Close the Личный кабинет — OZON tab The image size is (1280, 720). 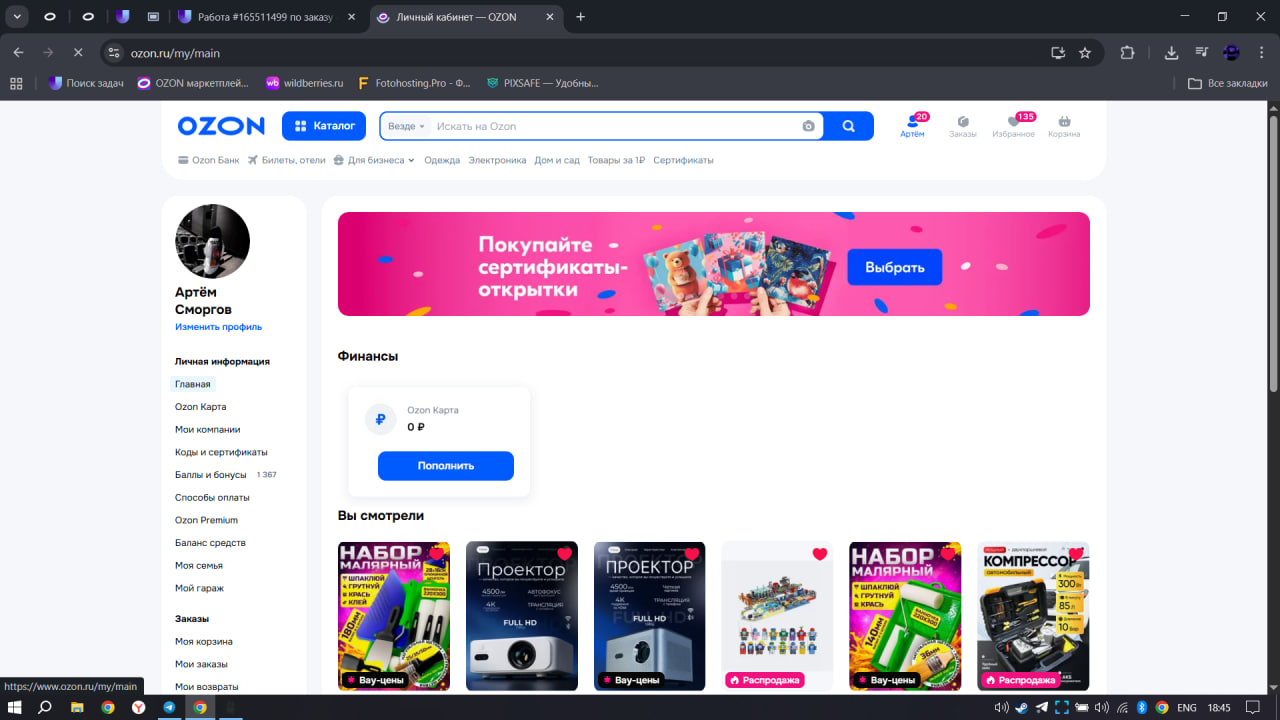pyautogui.click(x=551, y=17)
